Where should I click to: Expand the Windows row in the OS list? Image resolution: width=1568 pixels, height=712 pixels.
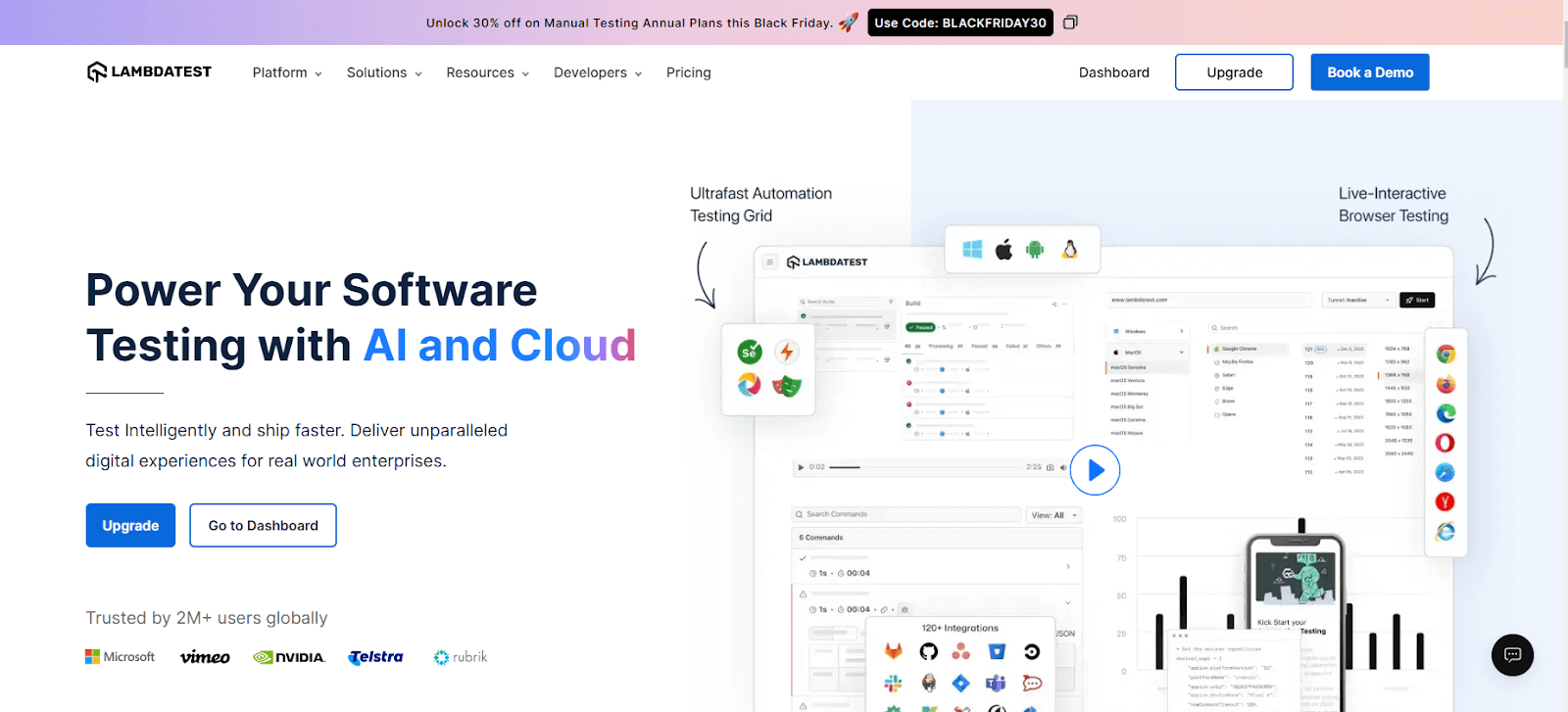[1147, 332]
